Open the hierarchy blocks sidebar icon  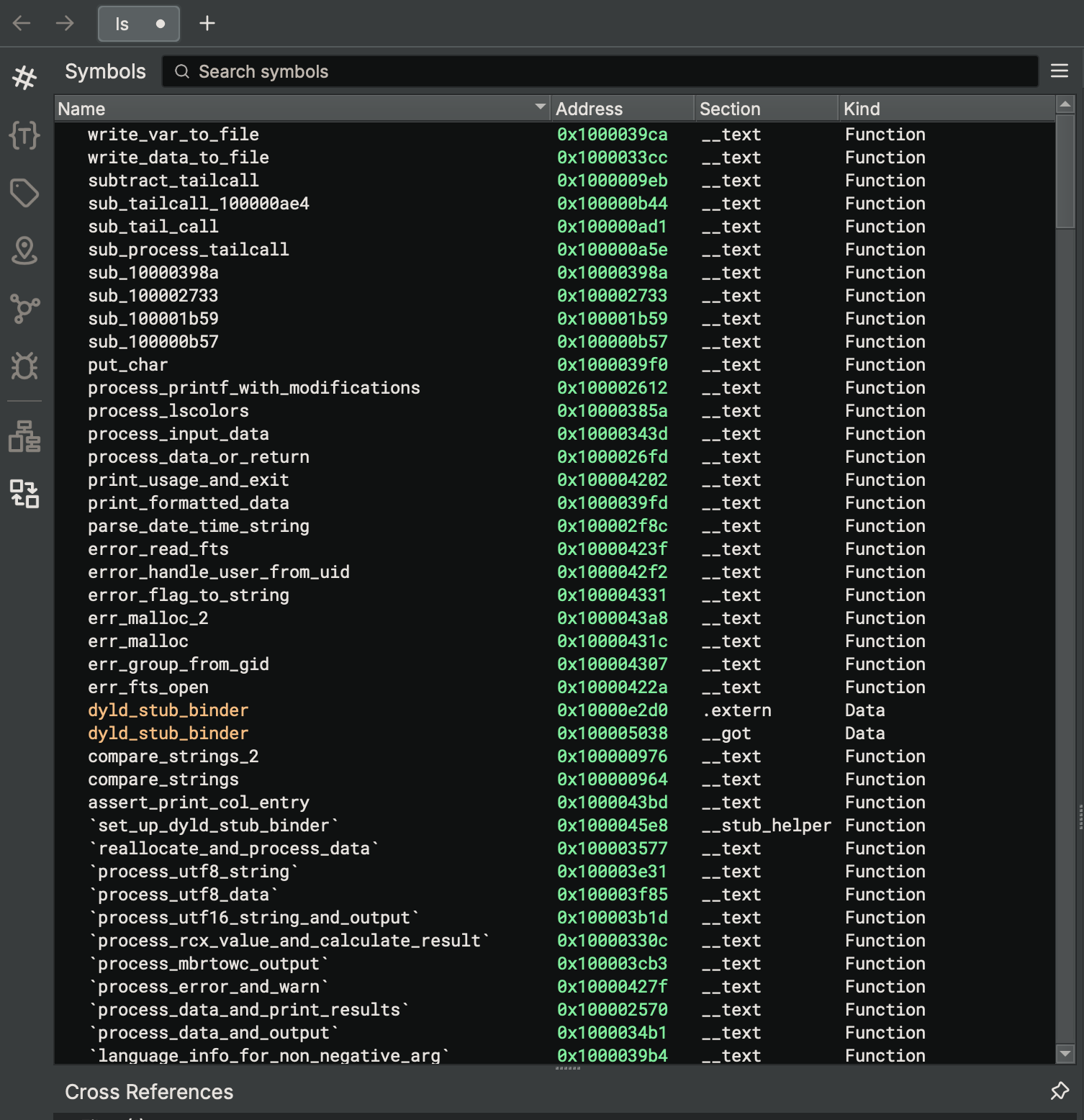[x=24, y=436]
